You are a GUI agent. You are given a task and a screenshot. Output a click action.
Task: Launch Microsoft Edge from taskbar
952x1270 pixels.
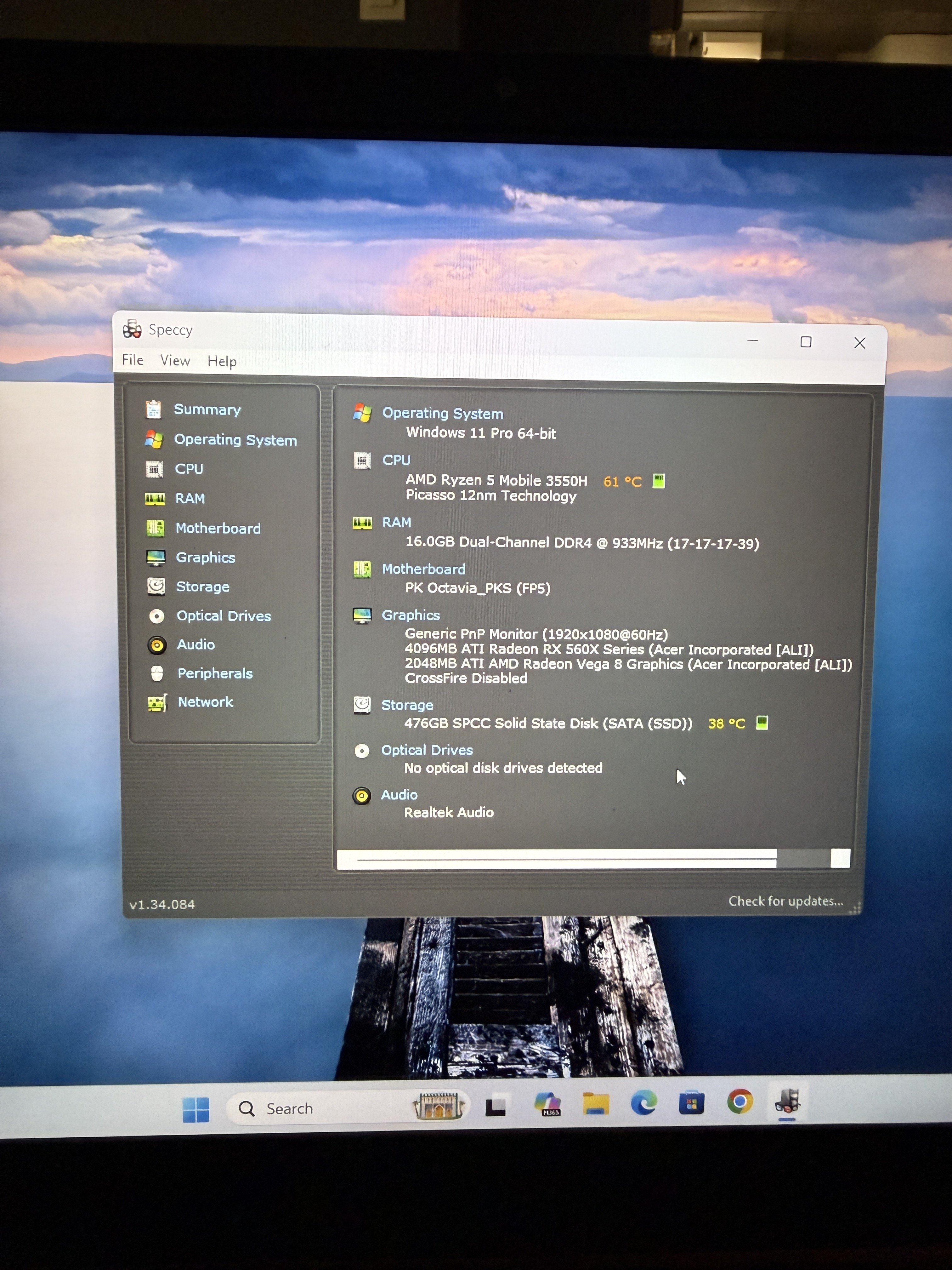click(x=644, y=1102)
